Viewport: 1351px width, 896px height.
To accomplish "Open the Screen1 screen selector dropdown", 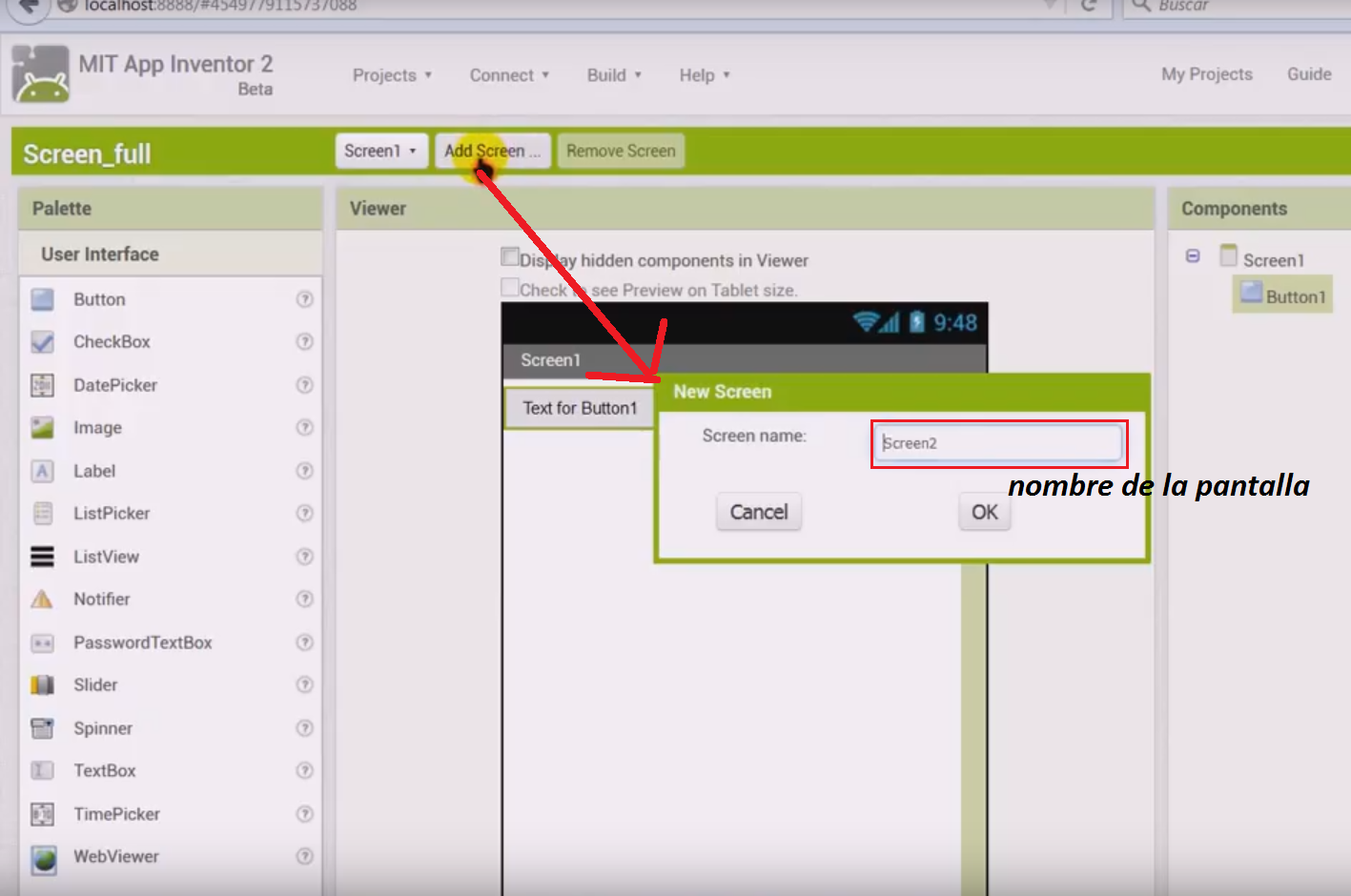I will coord(380,151).
